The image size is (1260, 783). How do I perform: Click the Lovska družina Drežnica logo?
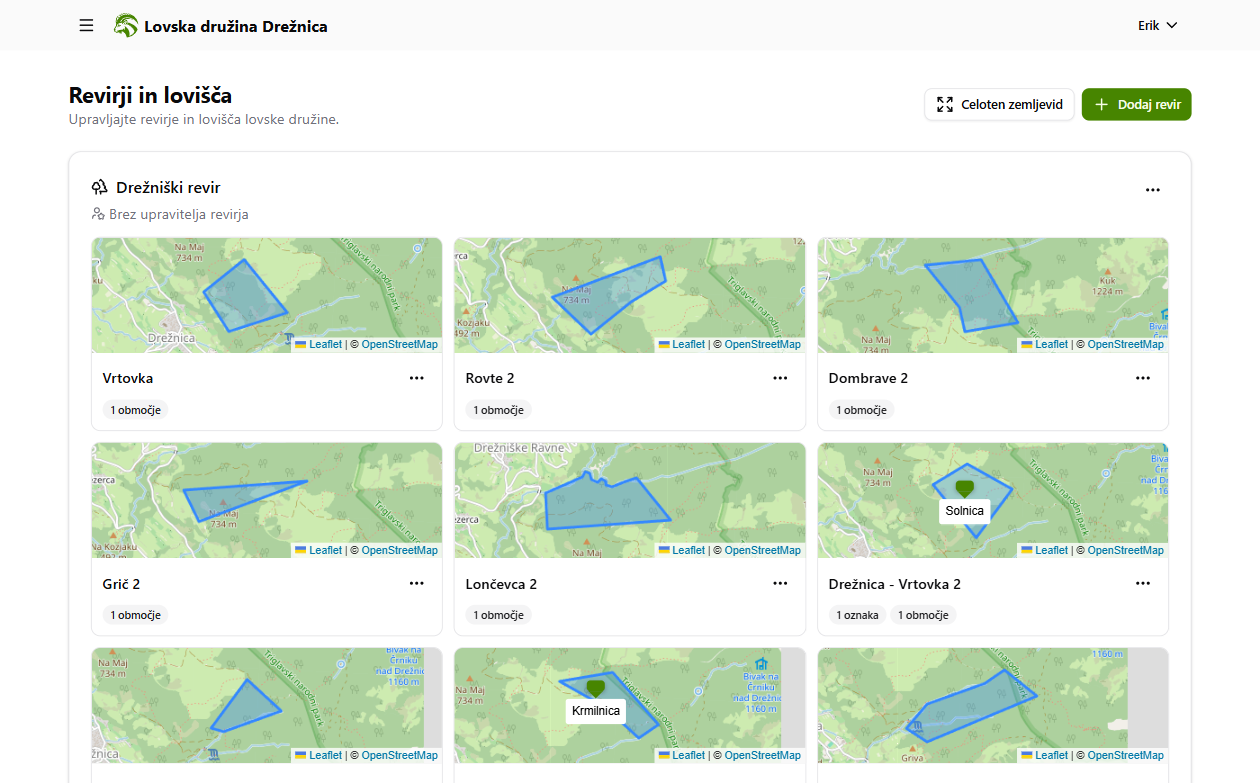pos(126,26)
